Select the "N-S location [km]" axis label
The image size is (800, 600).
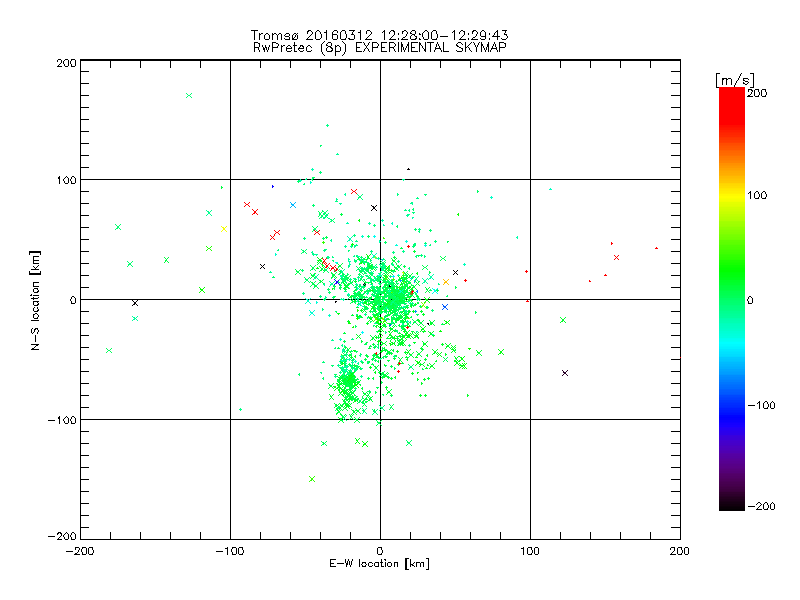(x=35, y=300)
